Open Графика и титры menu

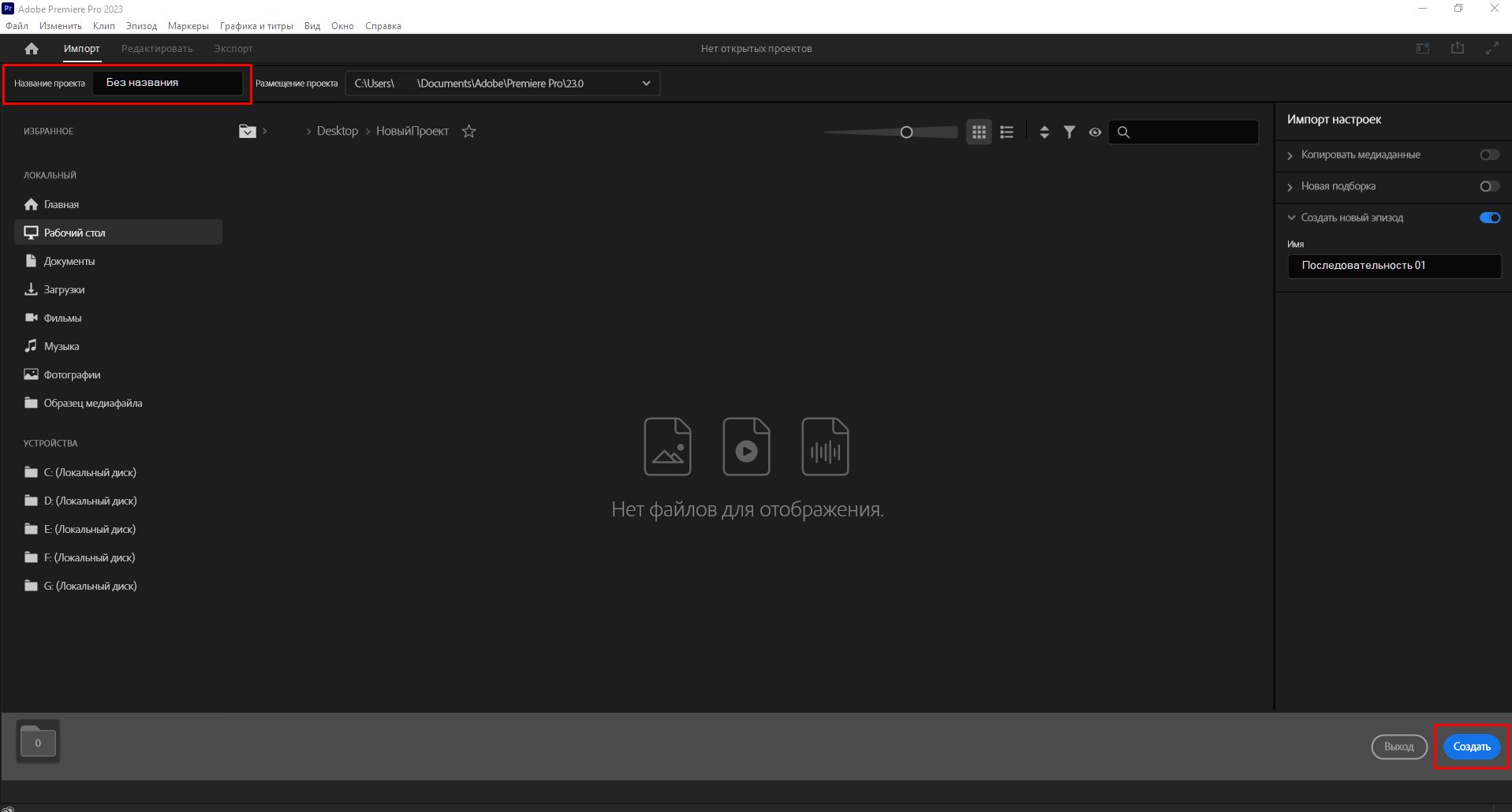point(256,26)
